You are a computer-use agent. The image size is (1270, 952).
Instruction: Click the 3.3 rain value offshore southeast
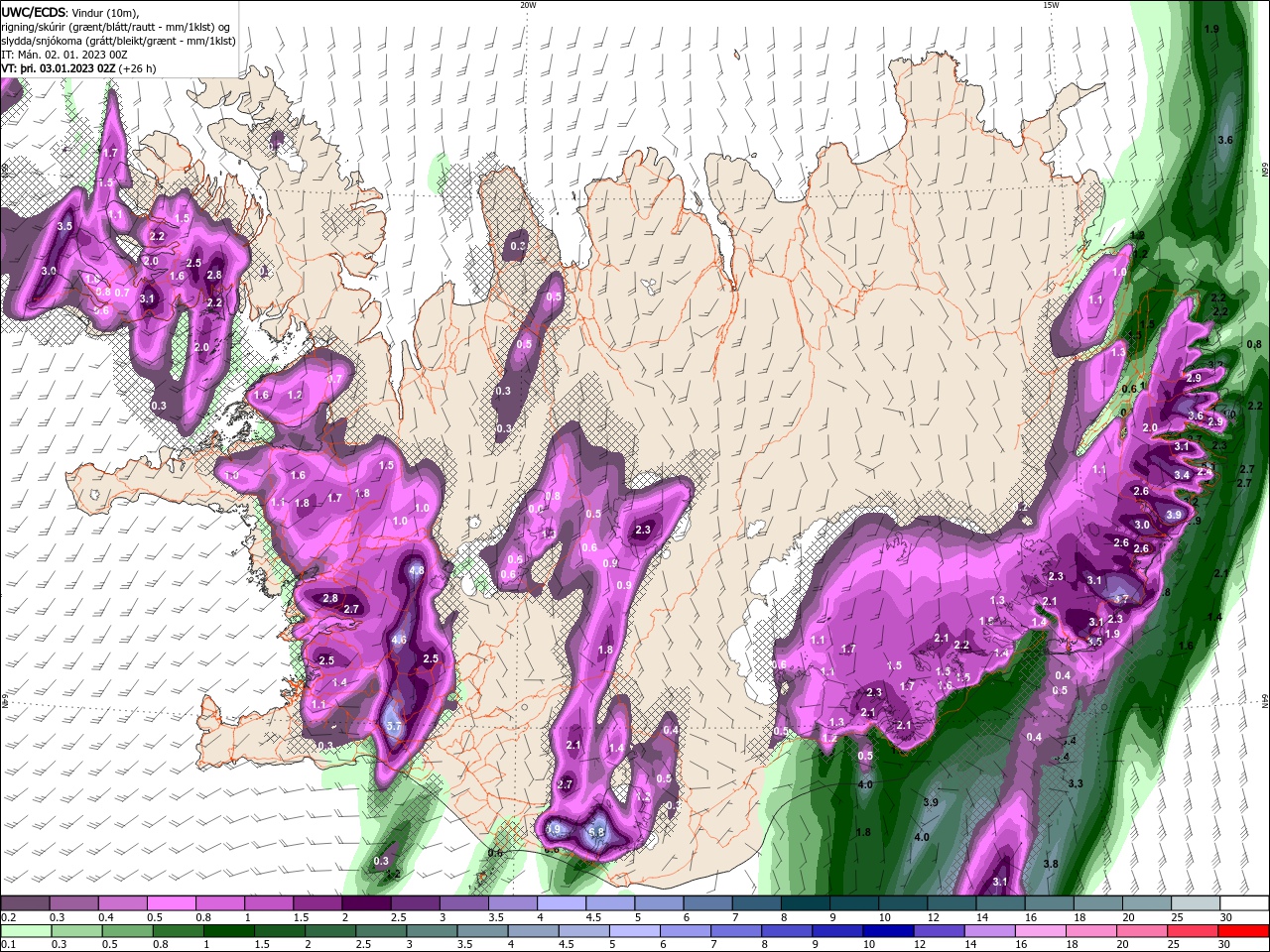[1076, 783]
